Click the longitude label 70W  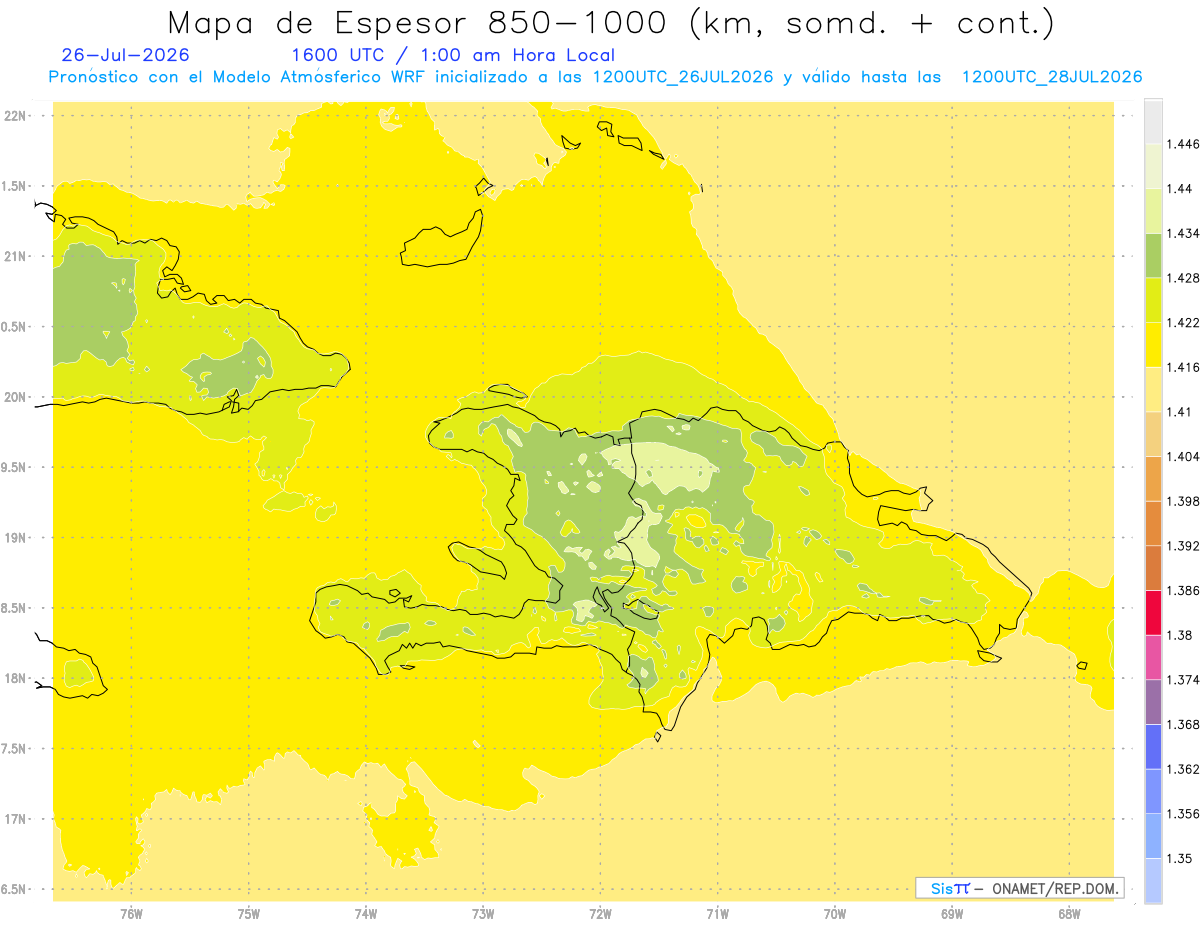835,914
